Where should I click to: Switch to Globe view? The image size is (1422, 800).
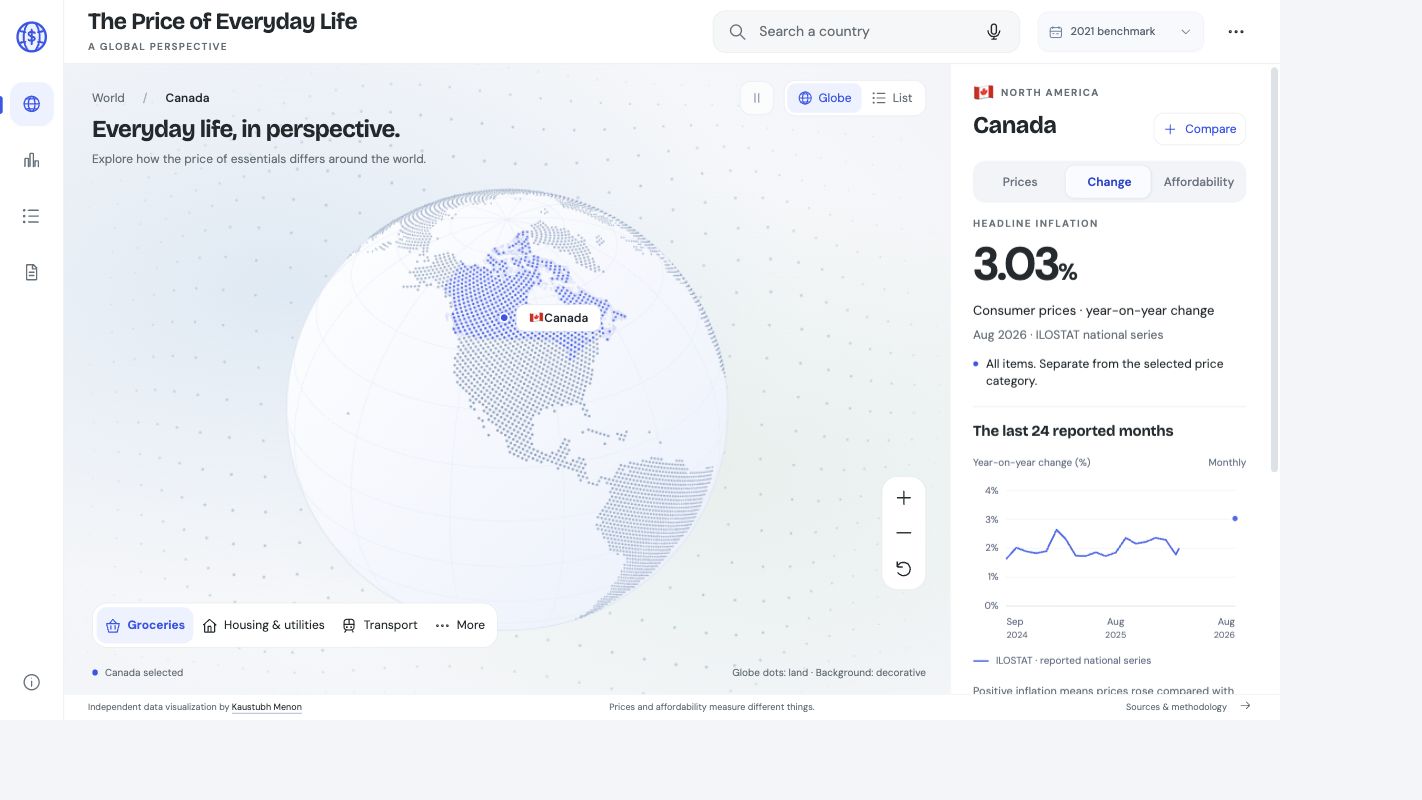pos(825,98)
